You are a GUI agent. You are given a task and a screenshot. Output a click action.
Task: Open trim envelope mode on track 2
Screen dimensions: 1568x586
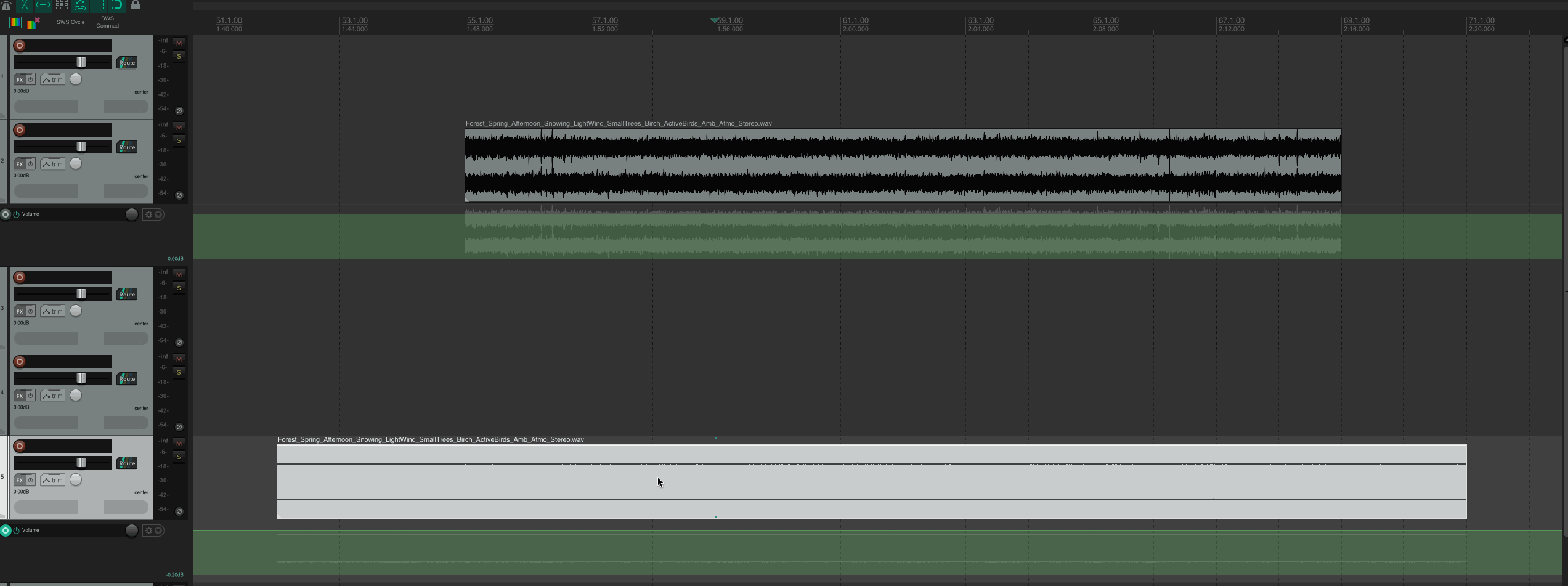point(53,164)
